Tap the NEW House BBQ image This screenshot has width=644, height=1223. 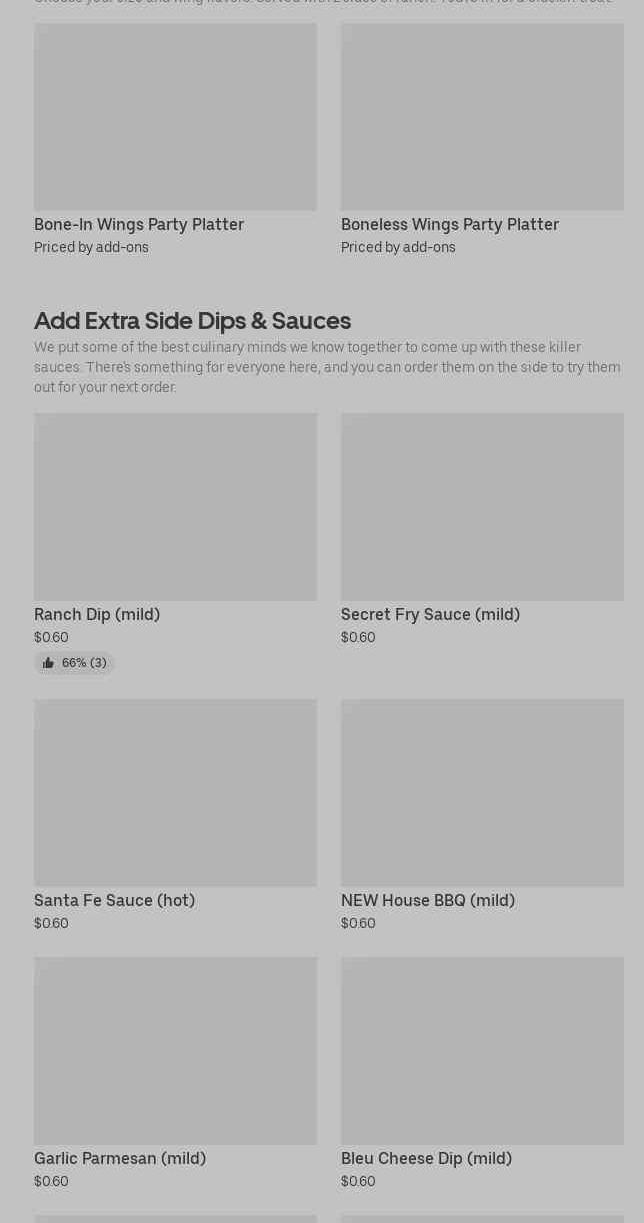pyautogui.click(x=482, y=793)
